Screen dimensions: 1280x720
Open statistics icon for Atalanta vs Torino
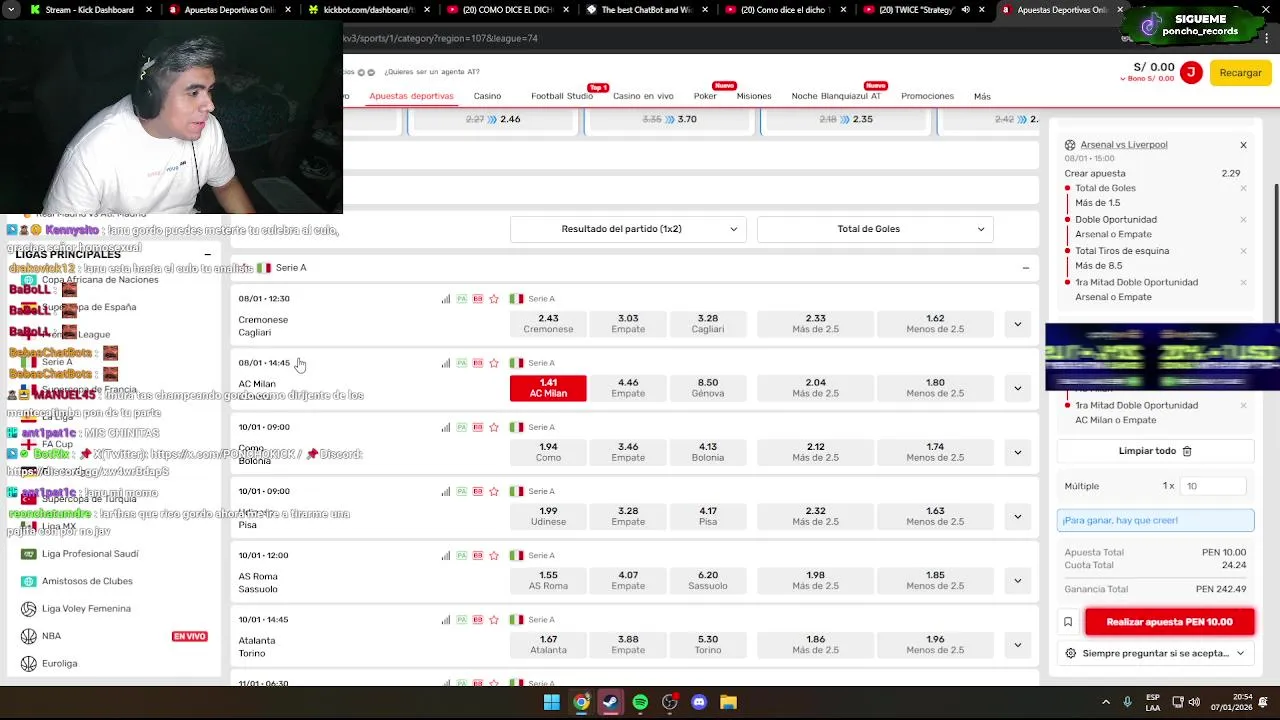tap(446, 619)
